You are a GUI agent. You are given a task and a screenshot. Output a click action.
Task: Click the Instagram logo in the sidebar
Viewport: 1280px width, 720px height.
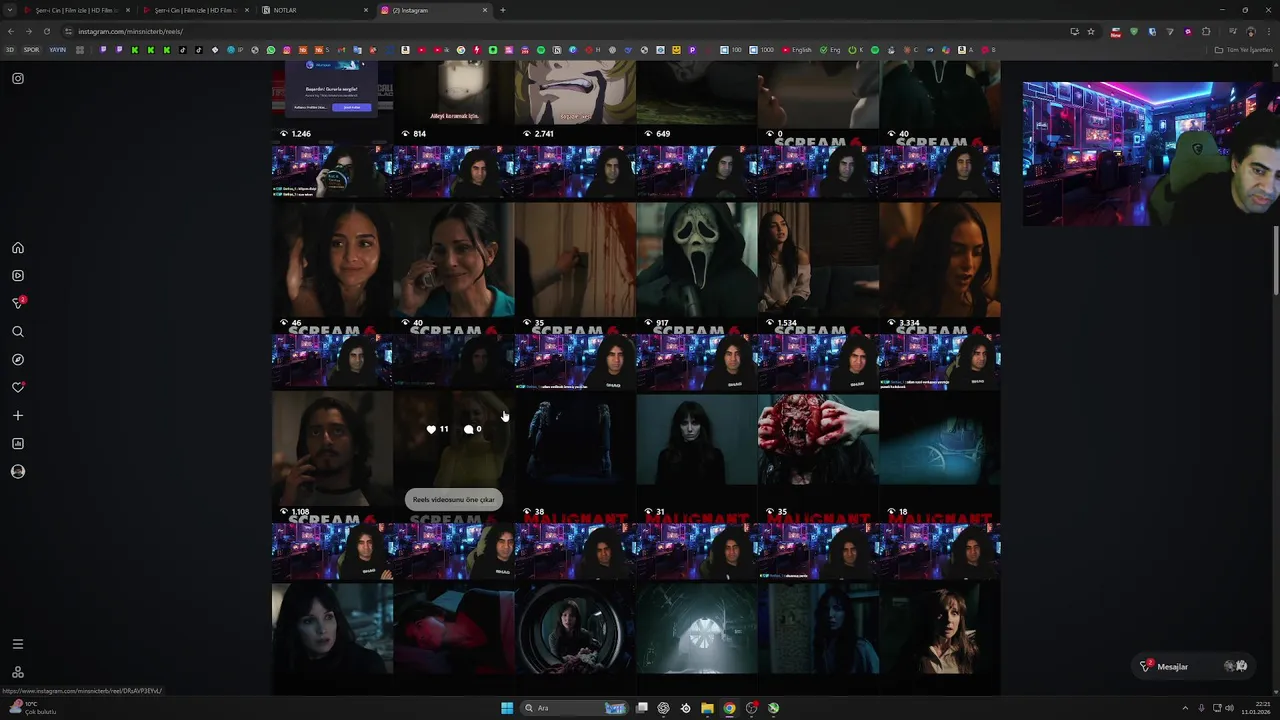click(18, 78)
